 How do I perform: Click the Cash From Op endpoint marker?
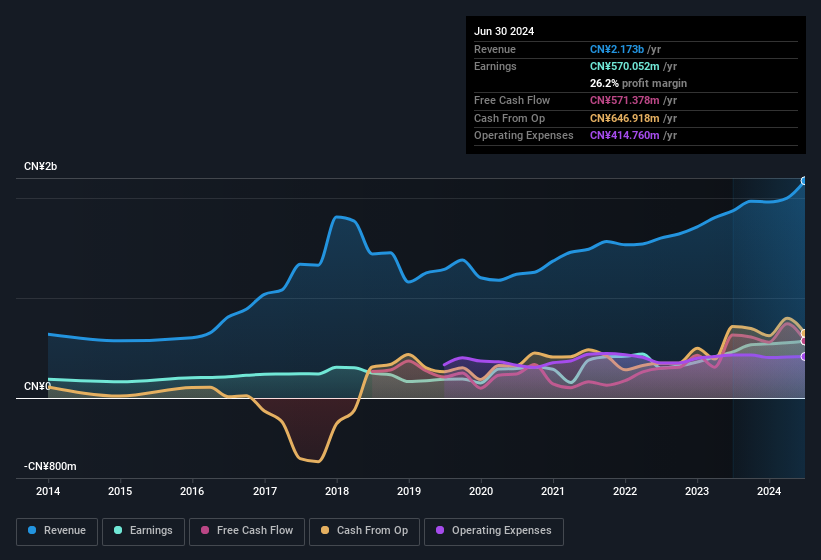coord(804,333)
